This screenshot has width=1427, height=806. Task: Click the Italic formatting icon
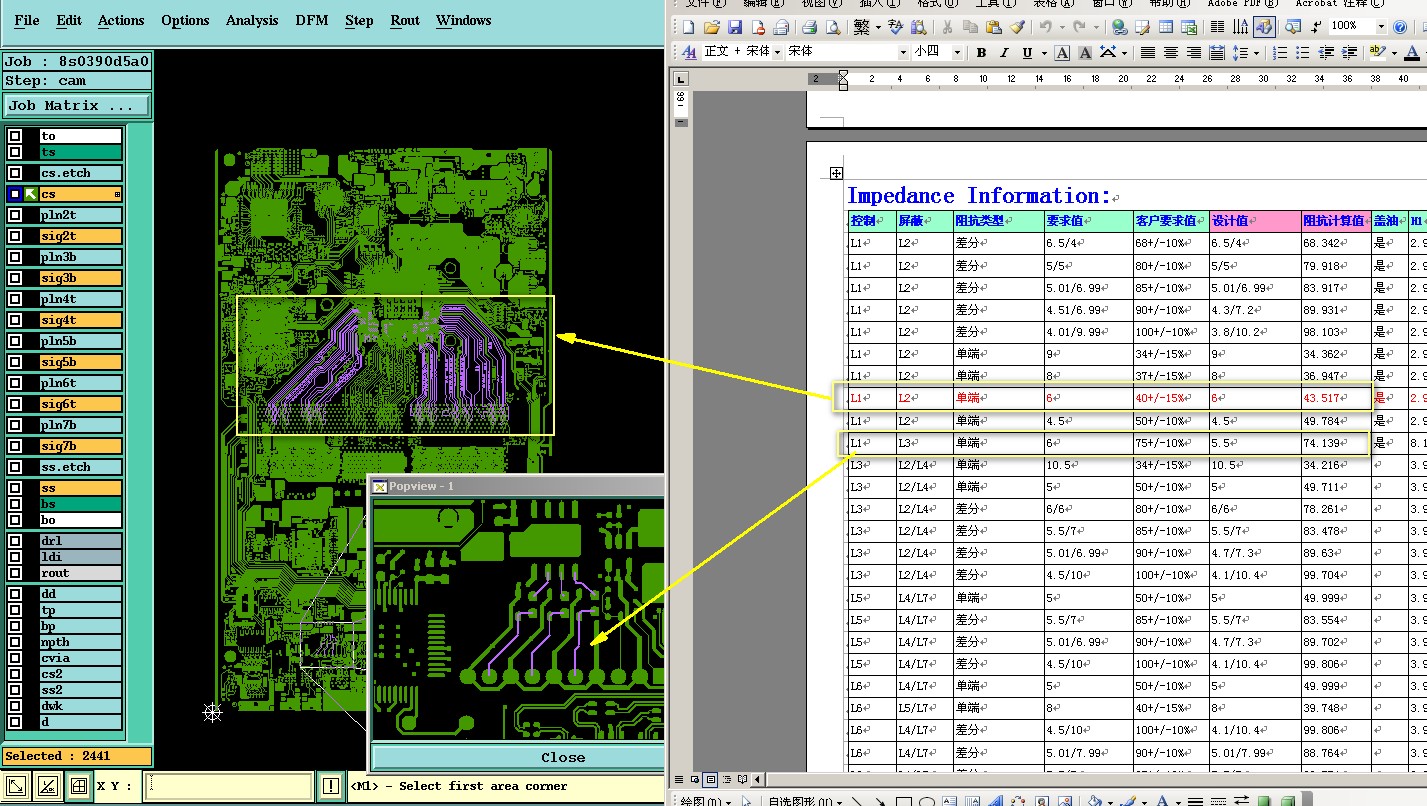coord(1004,53)
